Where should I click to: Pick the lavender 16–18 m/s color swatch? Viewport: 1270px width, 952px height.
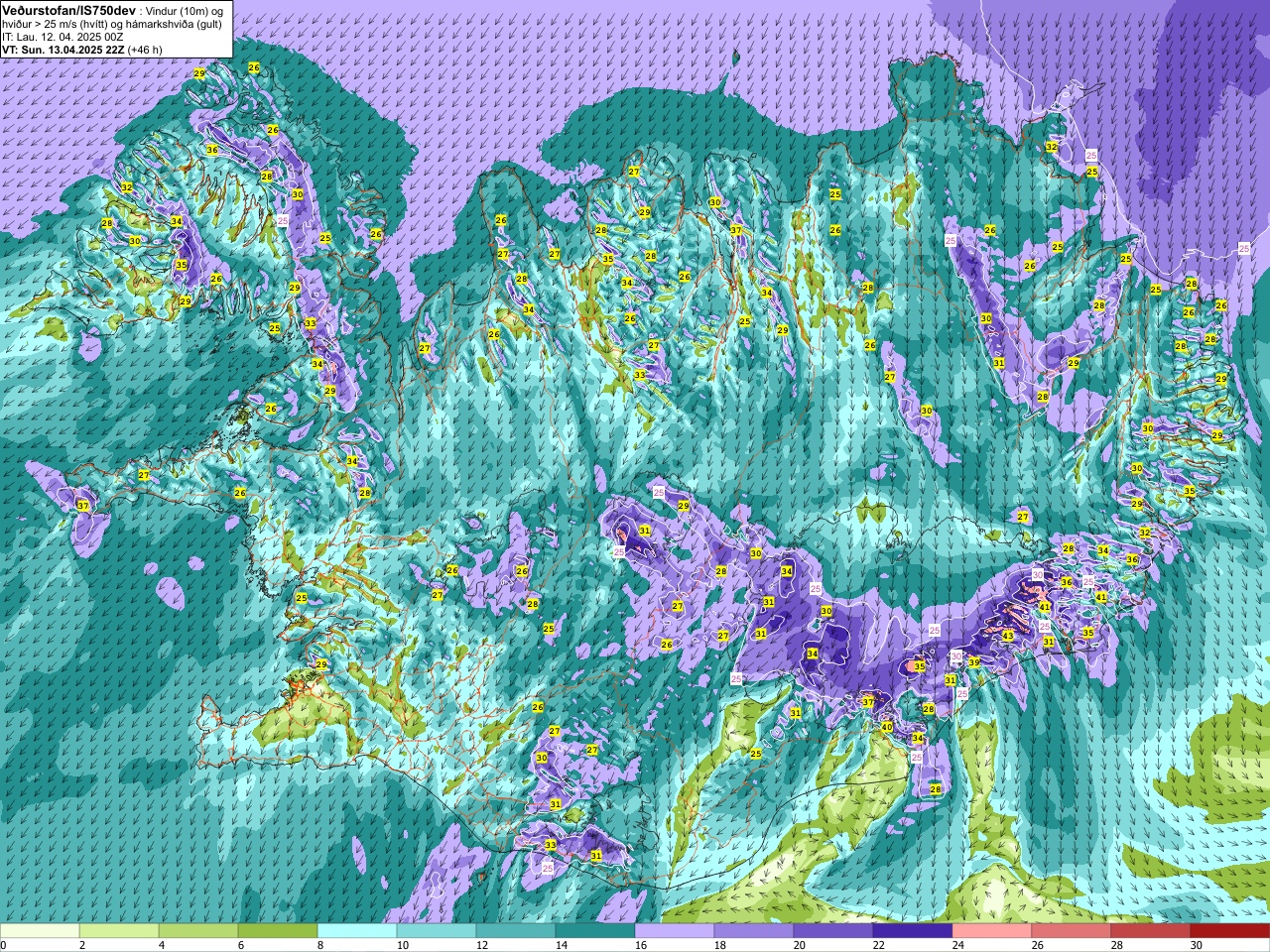675,931
